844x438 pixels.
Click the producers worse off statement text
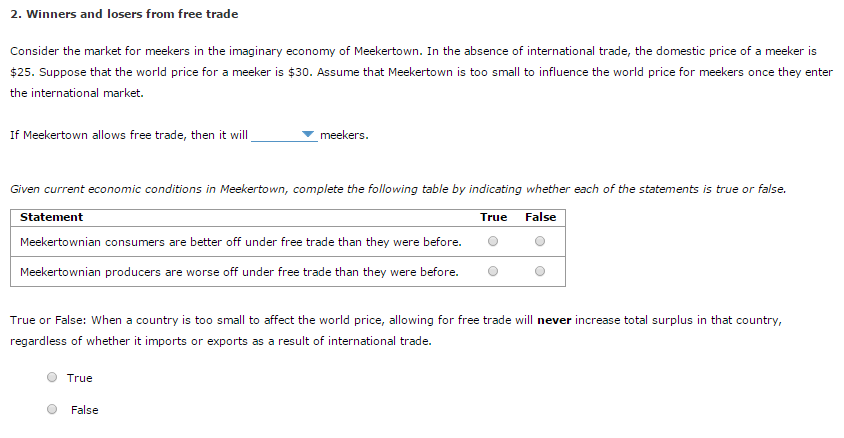239,272
